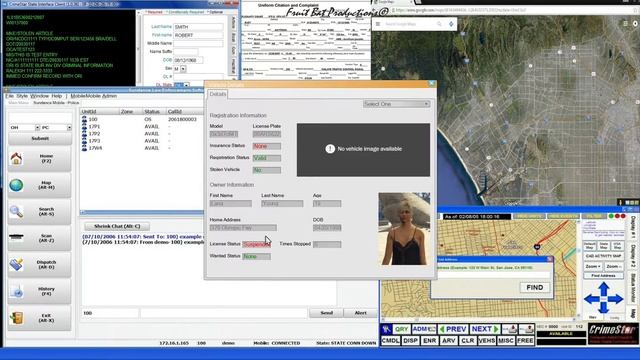
Task: Click Shrink Chat (Alt-C) button
Action: coord(117,226)
